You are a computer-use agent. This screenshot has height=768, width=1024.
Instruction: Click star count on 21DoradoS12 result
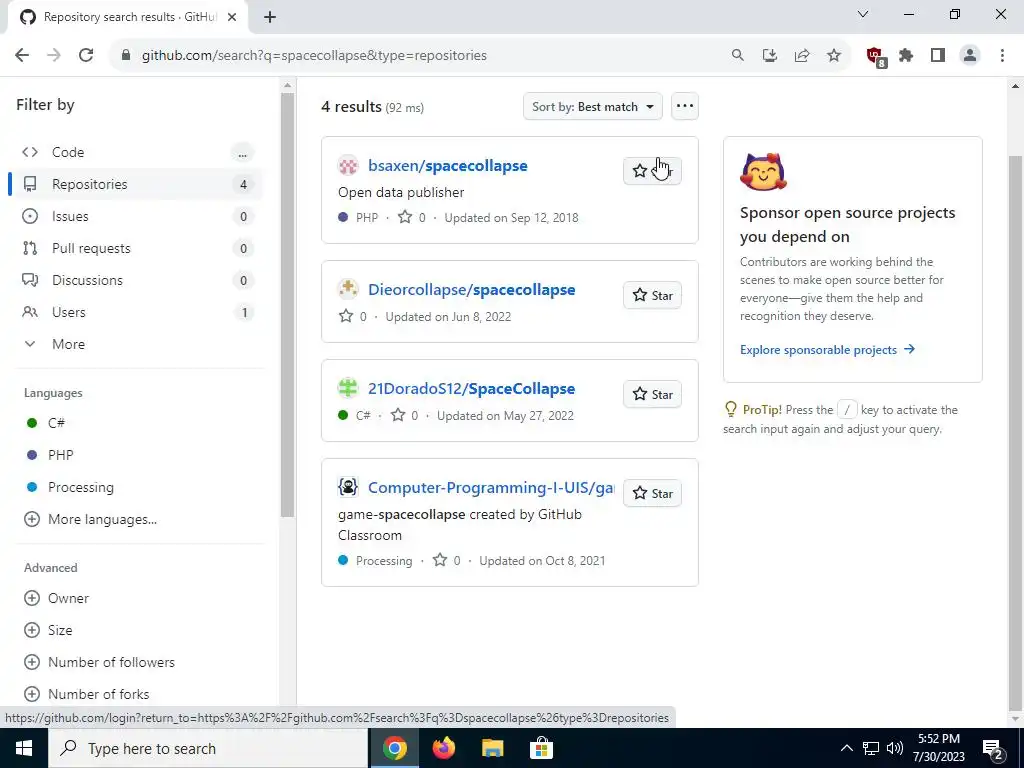coord(404,415)
